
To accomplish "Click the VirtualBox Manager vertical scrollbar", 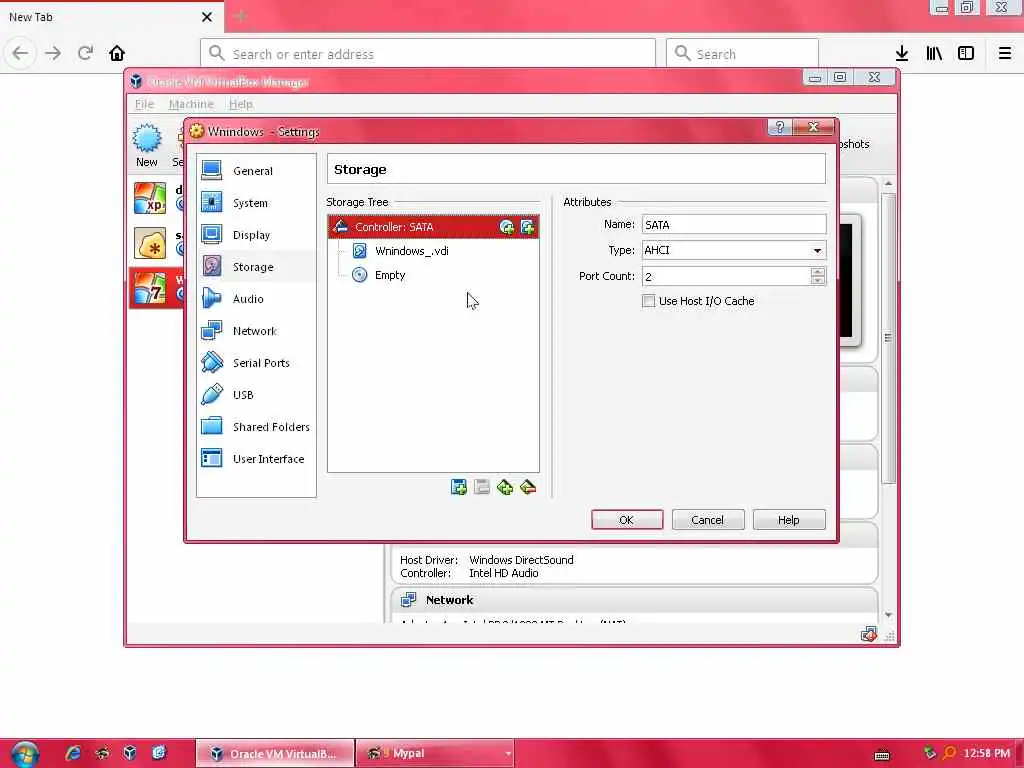I will pyautogui.click(x=888, y=338).
